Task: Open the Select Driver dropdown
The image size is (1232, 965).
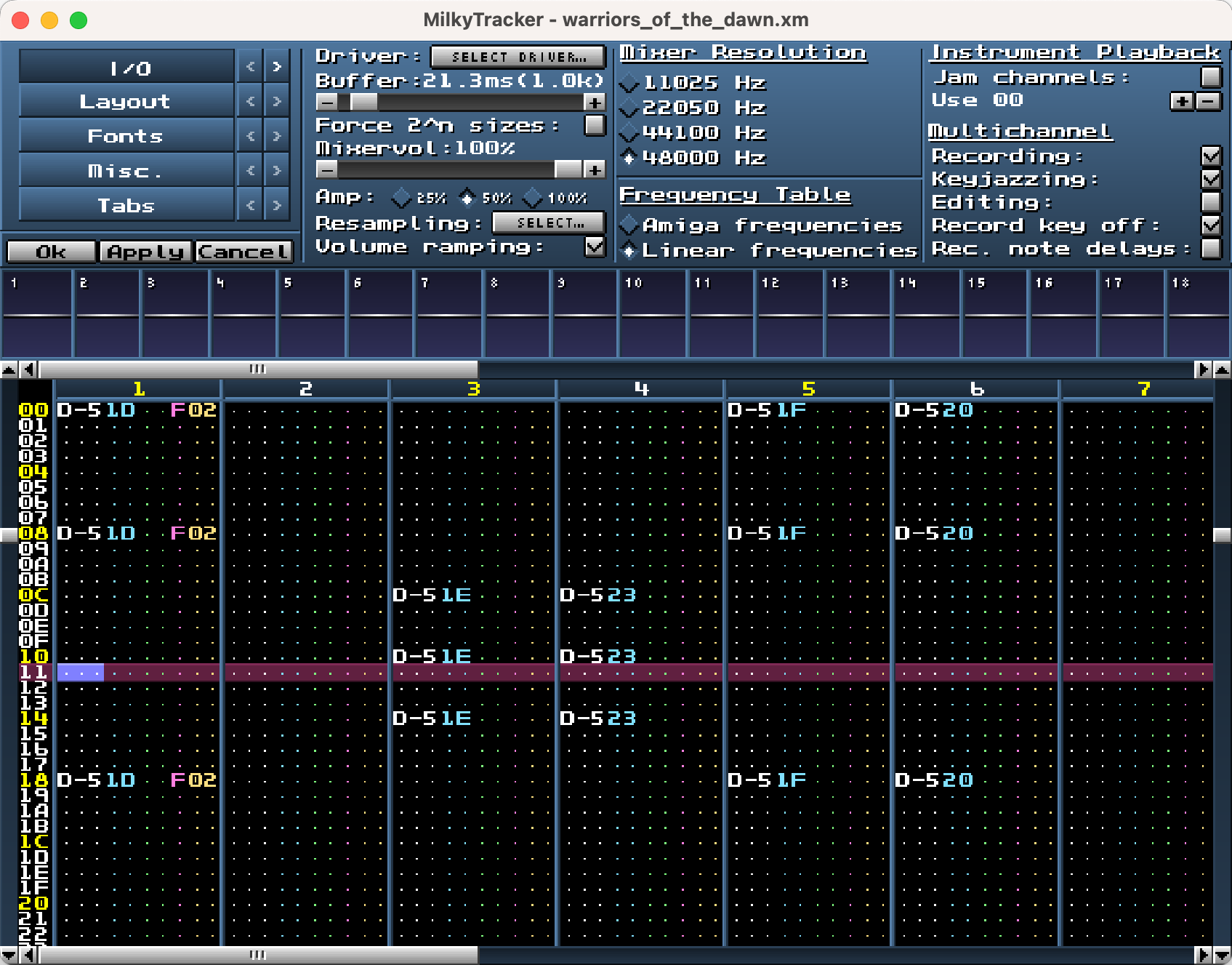Action: point(518,57)
